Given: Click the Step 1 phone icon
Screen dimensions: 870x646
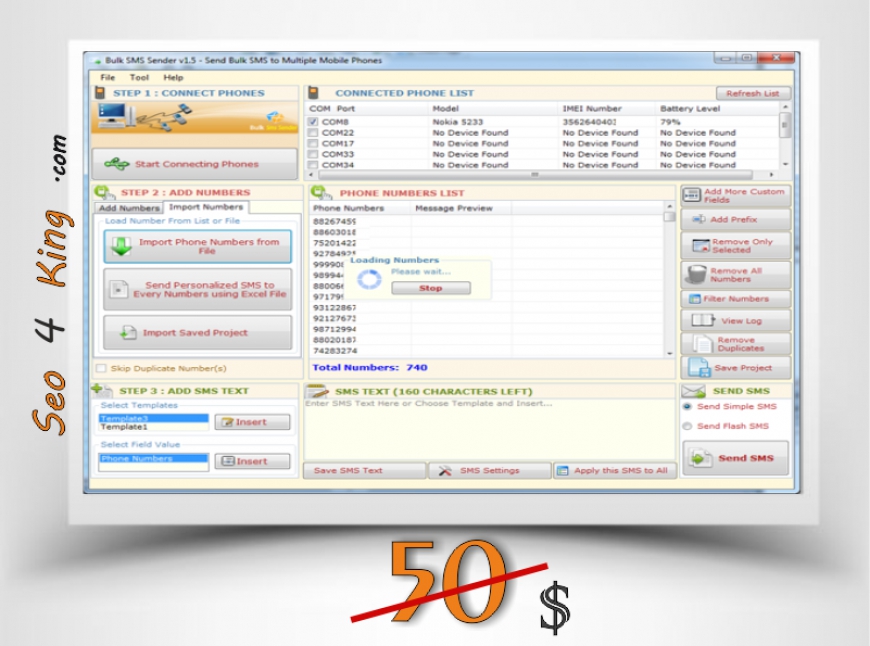Looking at the screenshot, I should pos(100,93).
